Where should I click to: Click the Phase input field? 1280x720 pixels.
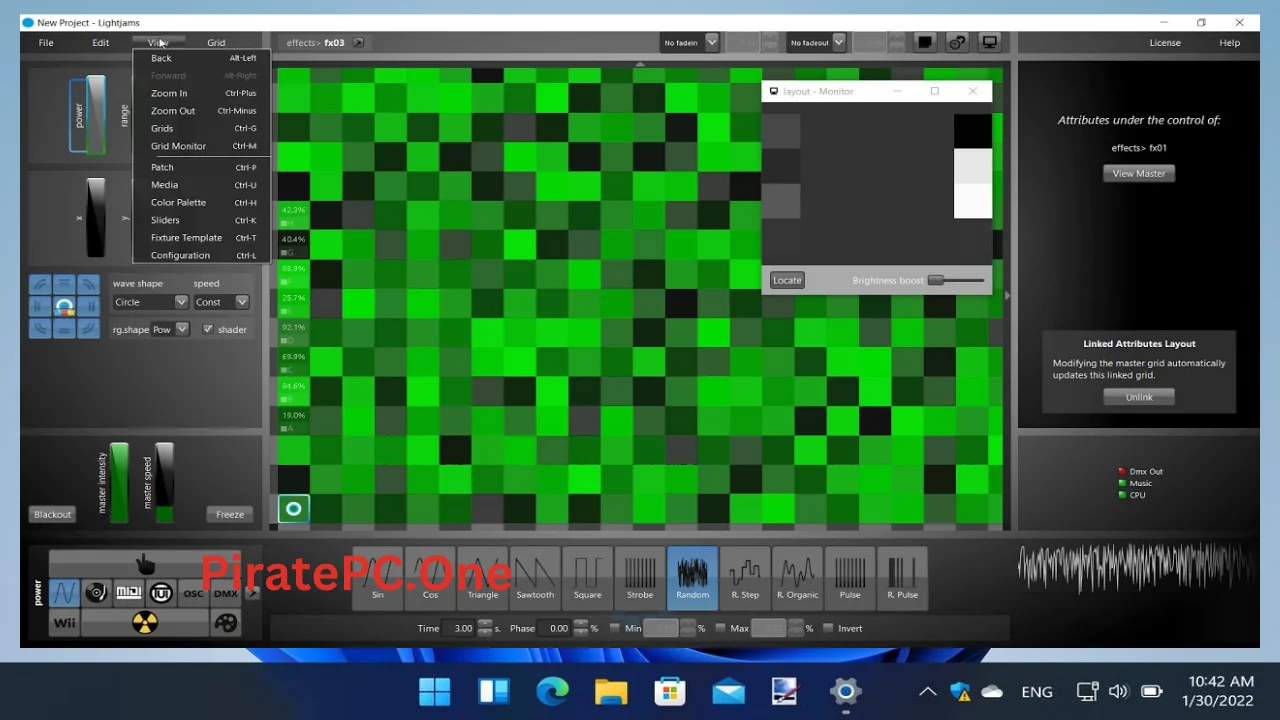pyautogui.click(x=555, y=628)
